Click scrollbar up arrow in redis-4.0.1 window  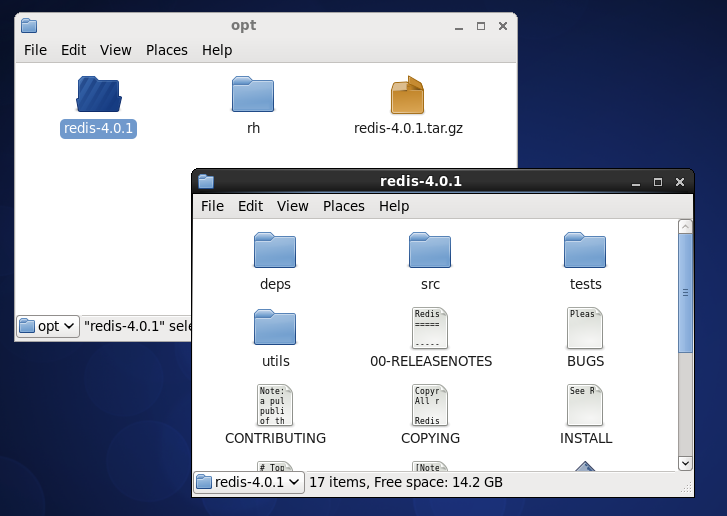tap(685, 226)
